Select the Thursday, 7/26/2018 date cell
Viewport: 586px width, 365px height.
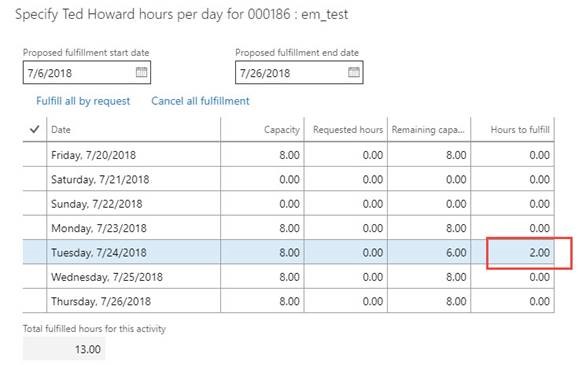click(133, 301)
